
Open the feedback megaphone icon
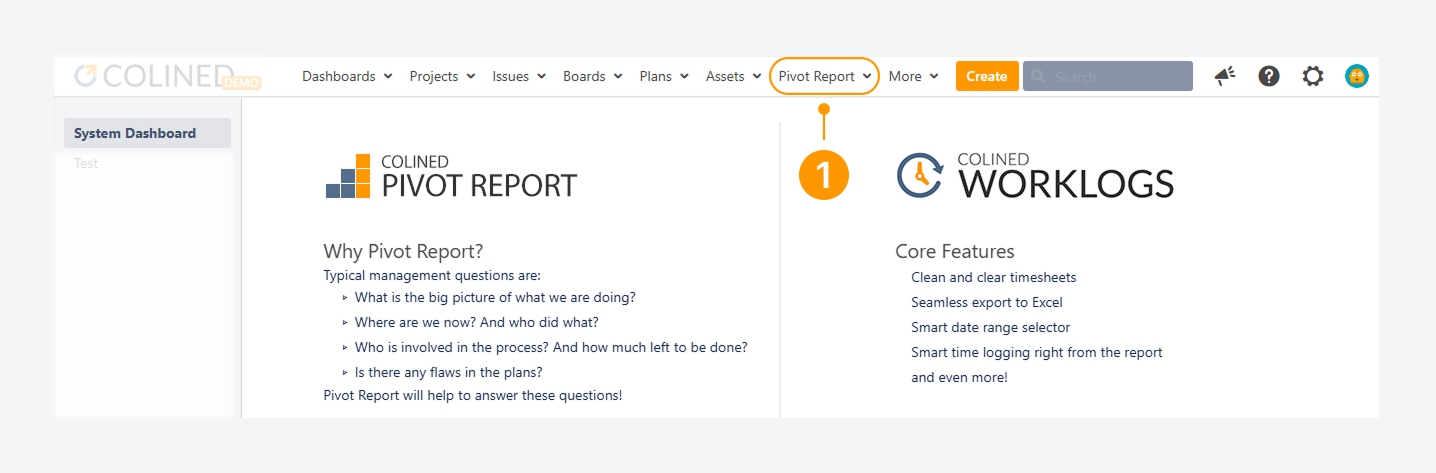click(1225, 76)
